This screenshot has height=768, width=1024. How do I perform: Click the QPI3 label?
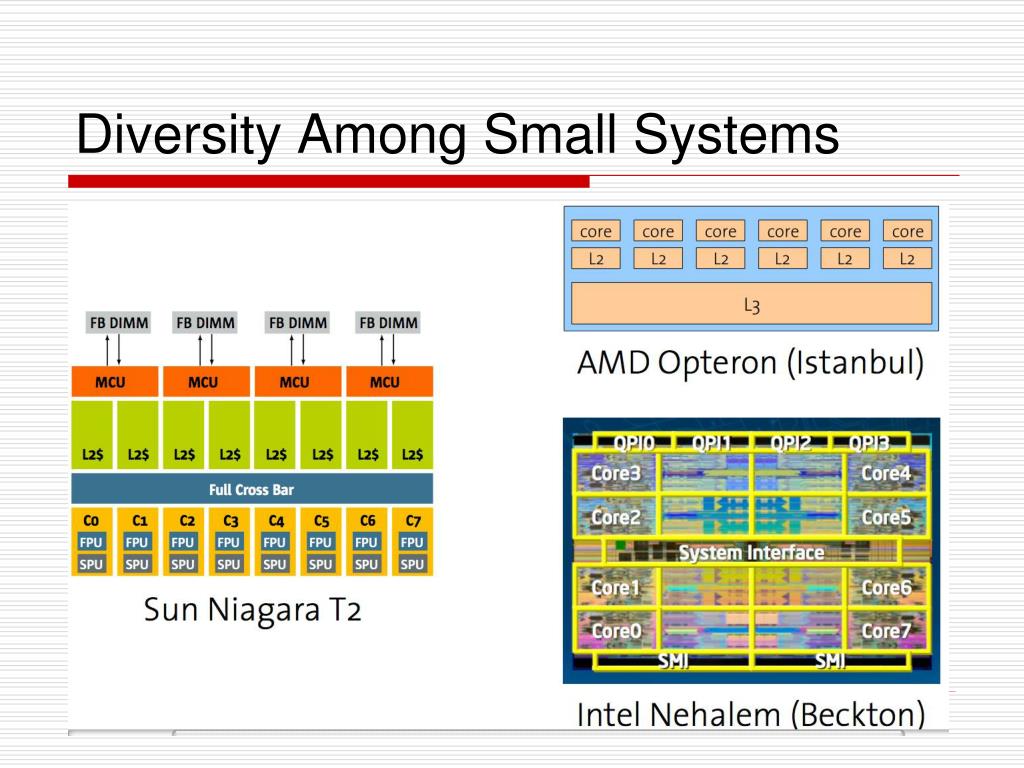(869, 443)
